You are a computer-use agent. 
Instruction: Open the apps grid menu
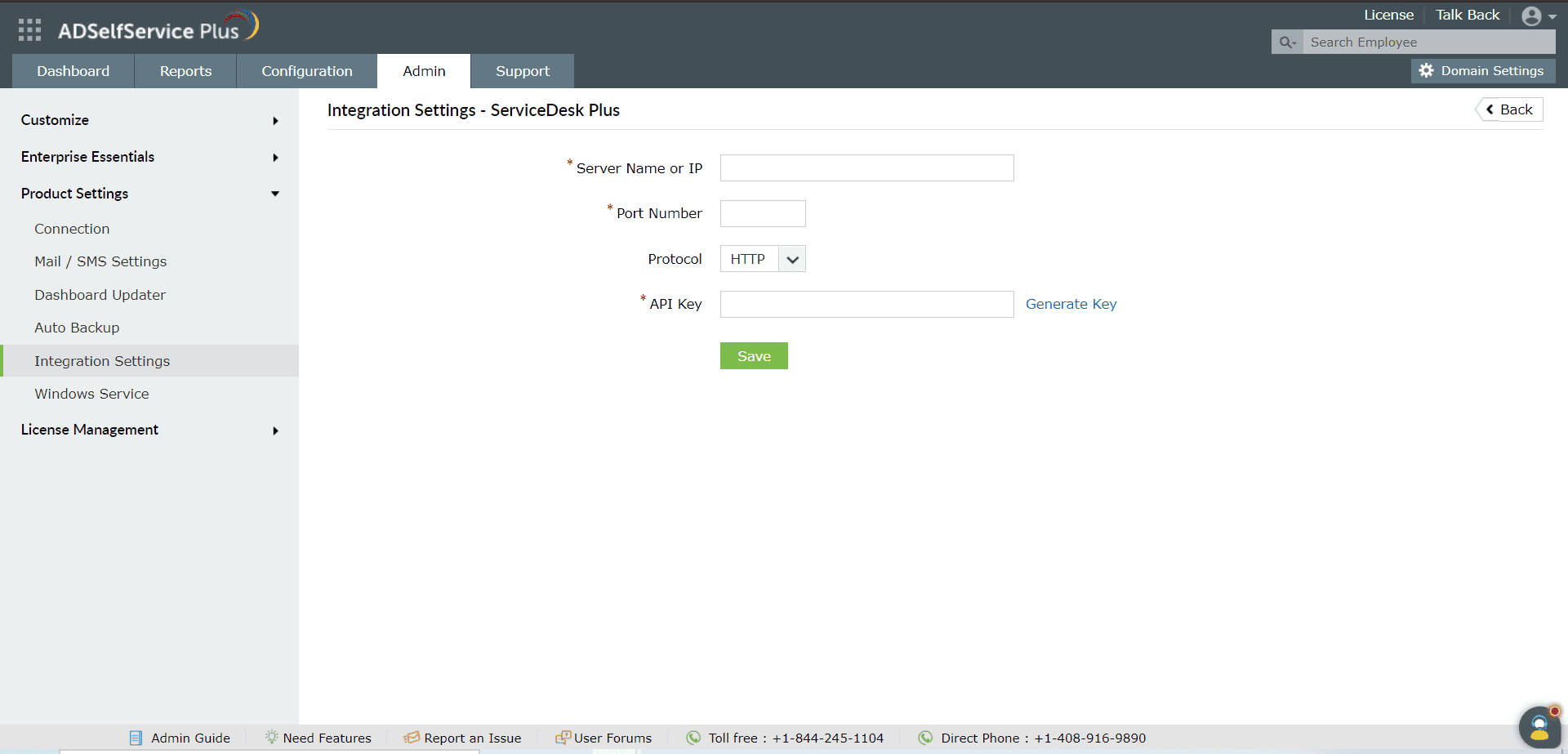coord(29,29)
